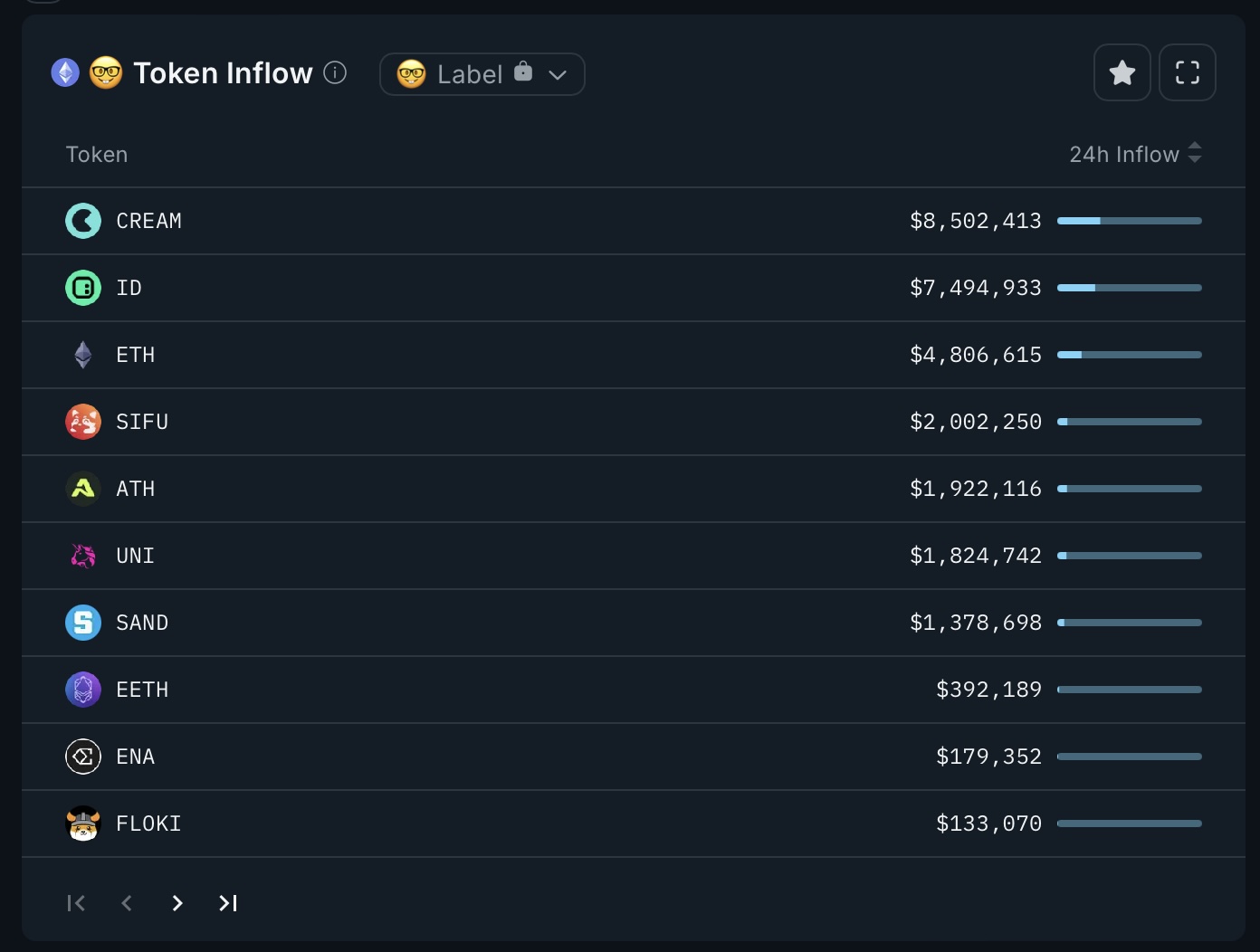The height and width of the screenshot is (952, 1260).
Task: Click the nerd emoji beside Token Inflow
Action: (106, 72)
